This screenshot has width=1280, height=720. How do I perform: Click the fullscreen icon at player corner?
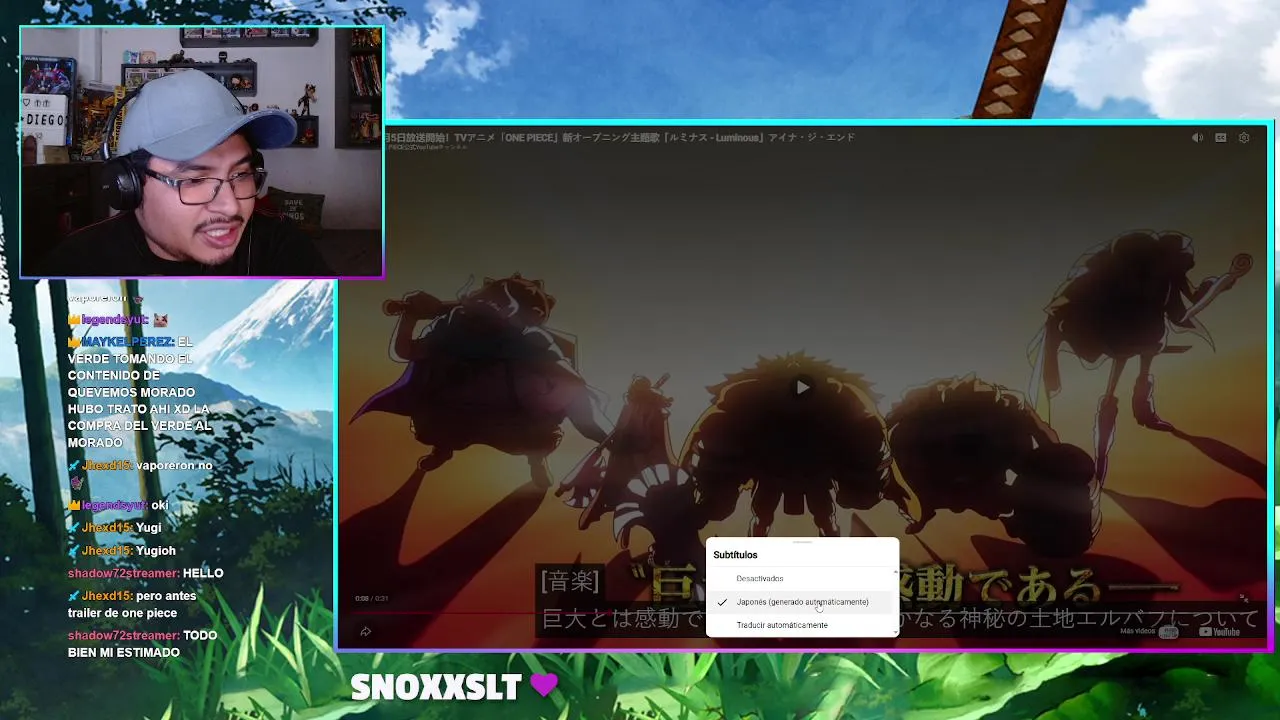(x=1244, y=599)
